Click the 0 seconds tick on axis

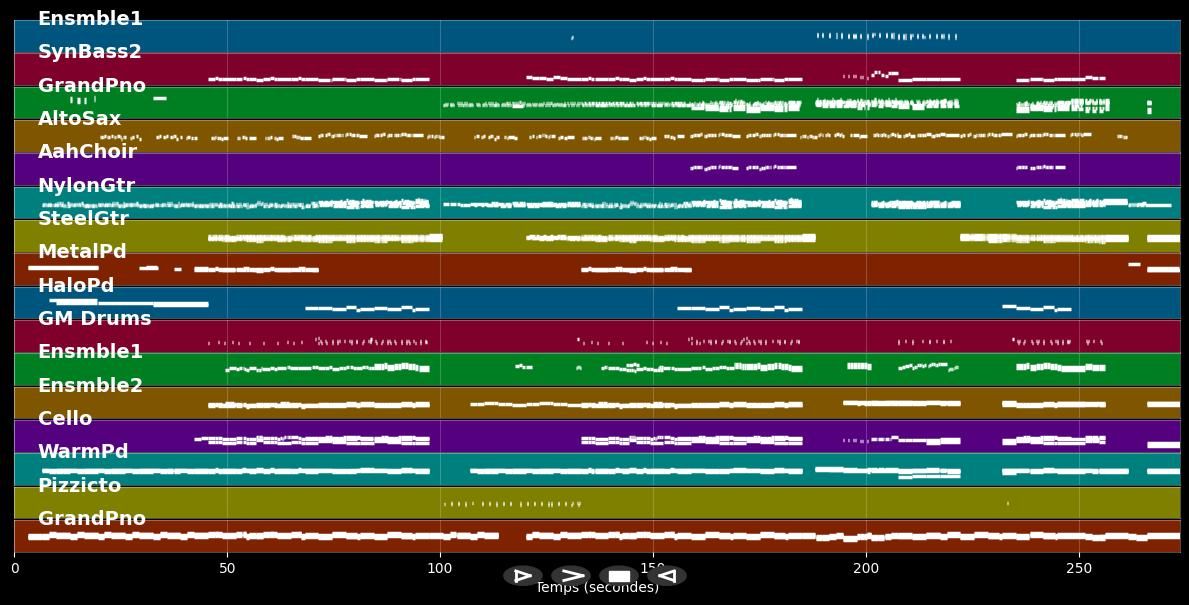coord(14,569)
